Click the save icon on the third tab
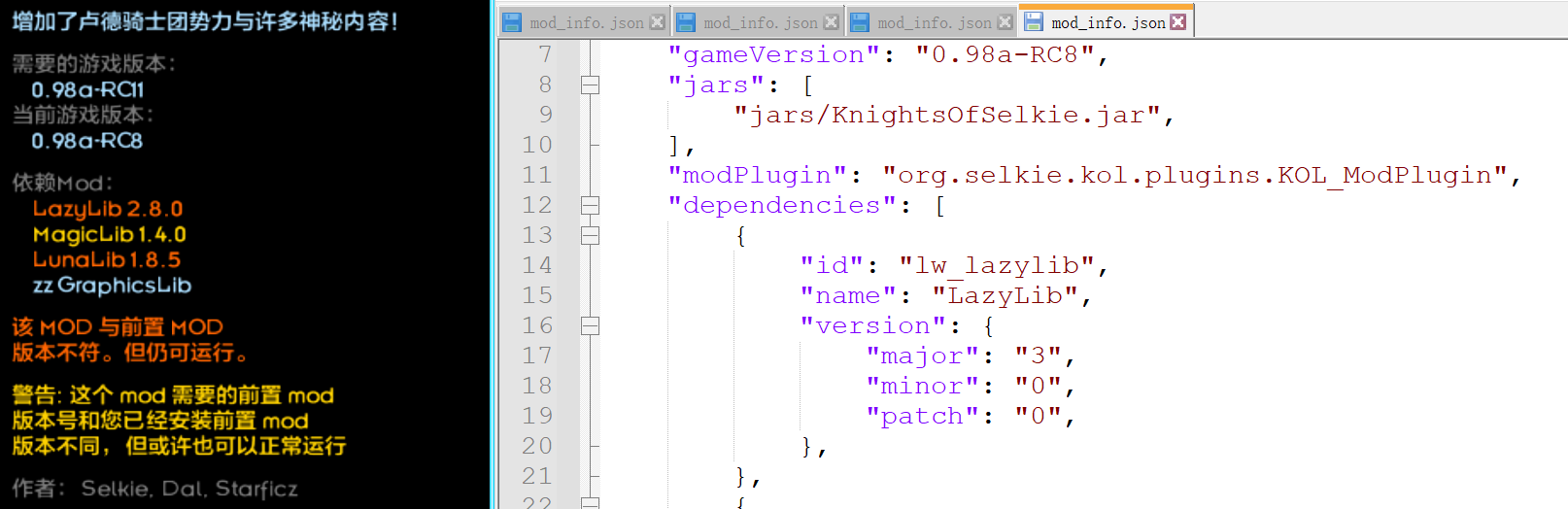The image size is (1568, 509). pyautogui.click(x=860, y=22)
